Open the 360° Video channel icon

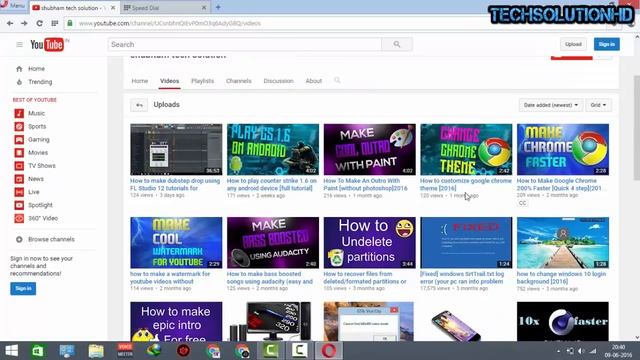[x=19, y=218]
